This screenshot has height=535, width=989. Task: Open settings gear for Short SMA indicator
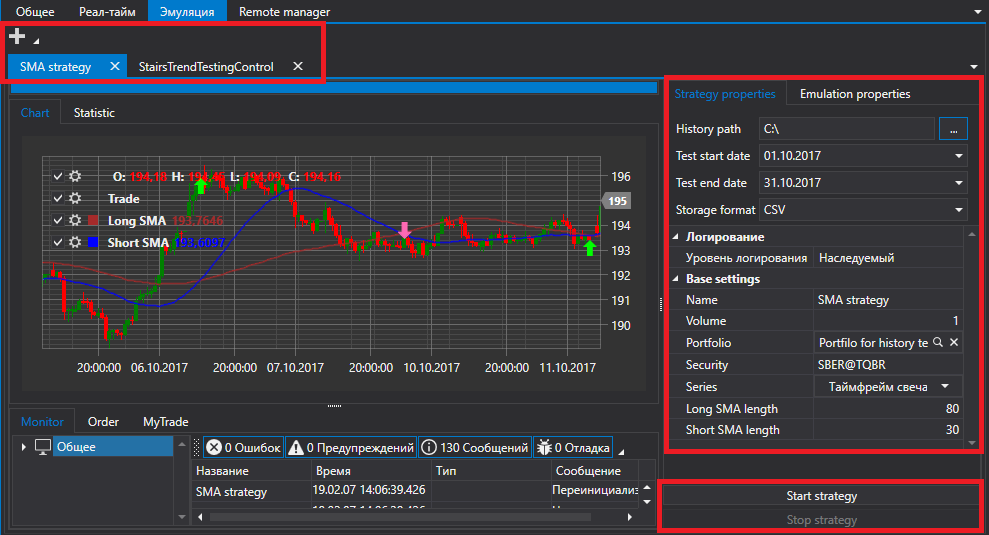[x=75, y=242]
